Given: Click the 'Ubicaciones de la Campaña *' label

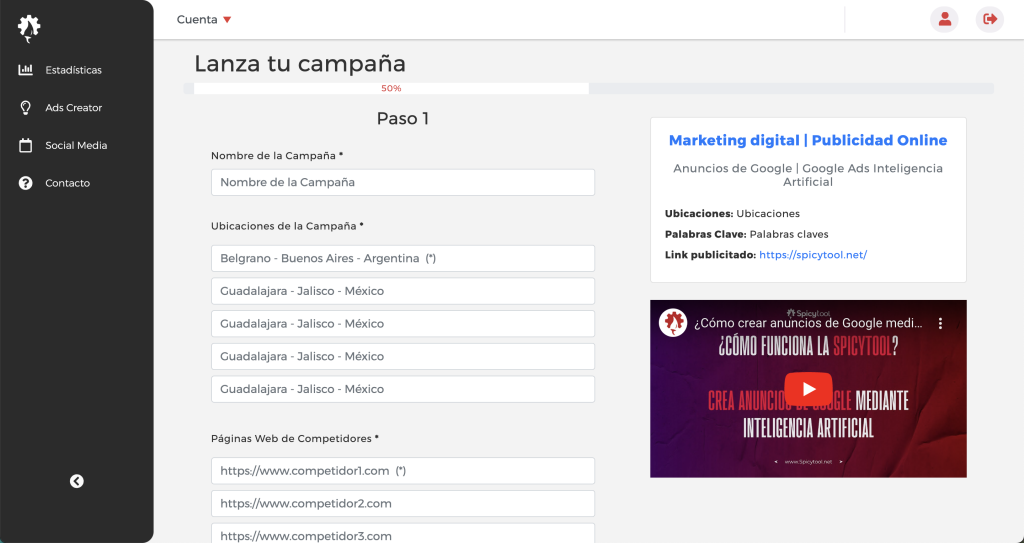Looking at the screenshot, I should [x=287, y=226].
